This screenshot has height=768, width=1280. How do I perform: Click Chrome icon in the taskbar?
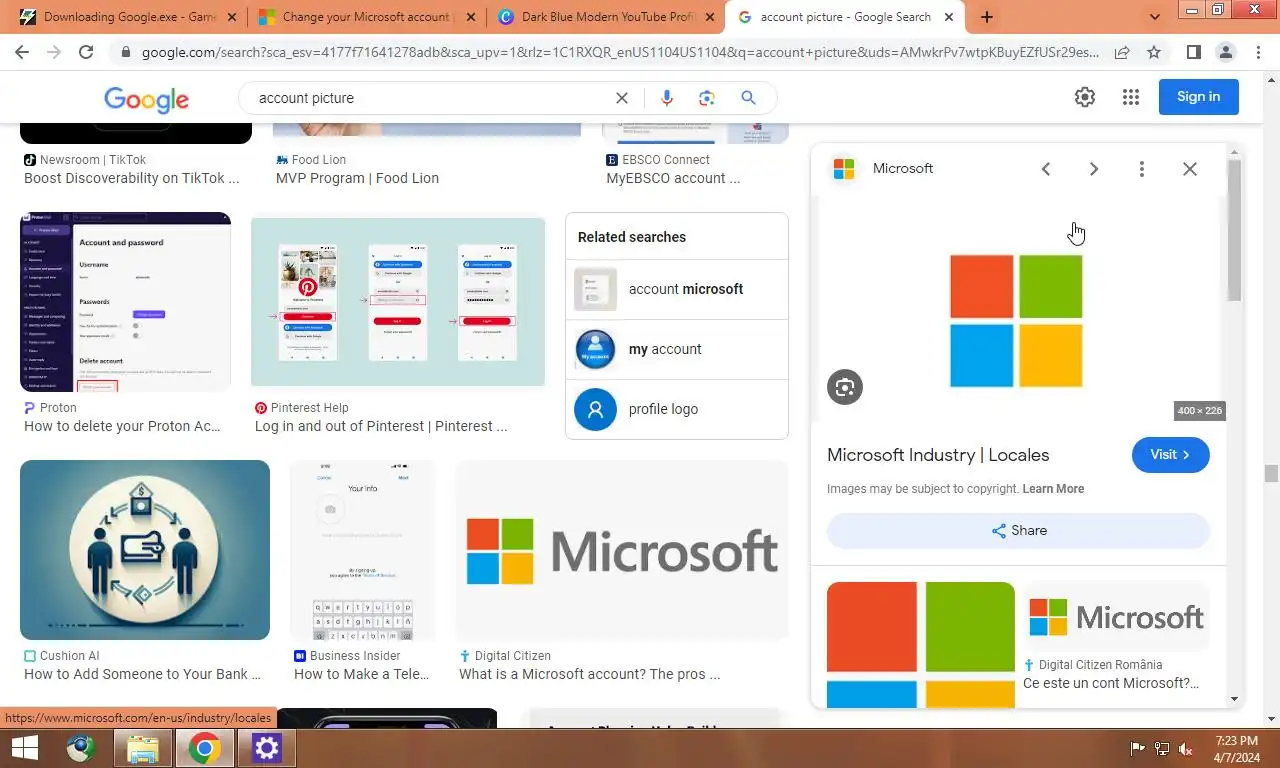205,748
